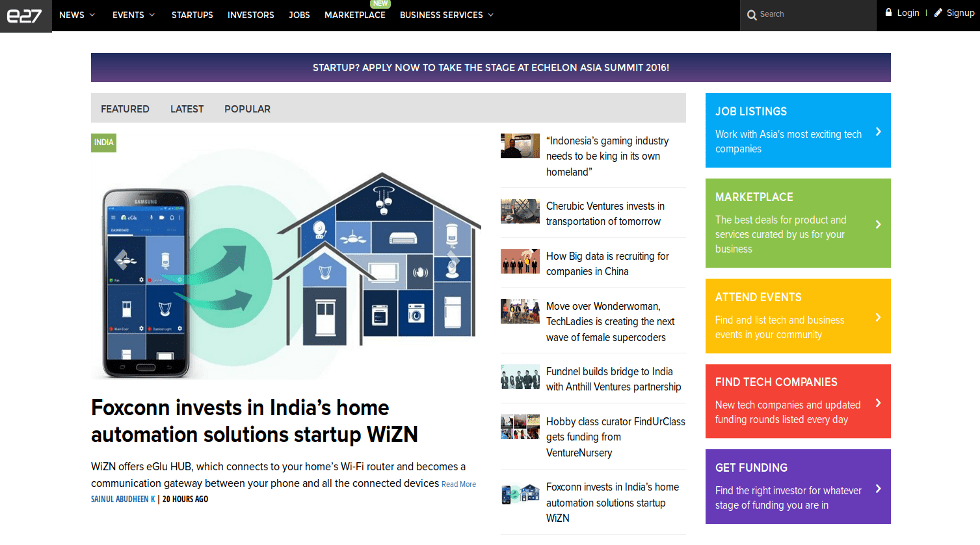Screen dimensions: 980x545
Task: Open Startups in the top navigation
Action: (192, 15)
